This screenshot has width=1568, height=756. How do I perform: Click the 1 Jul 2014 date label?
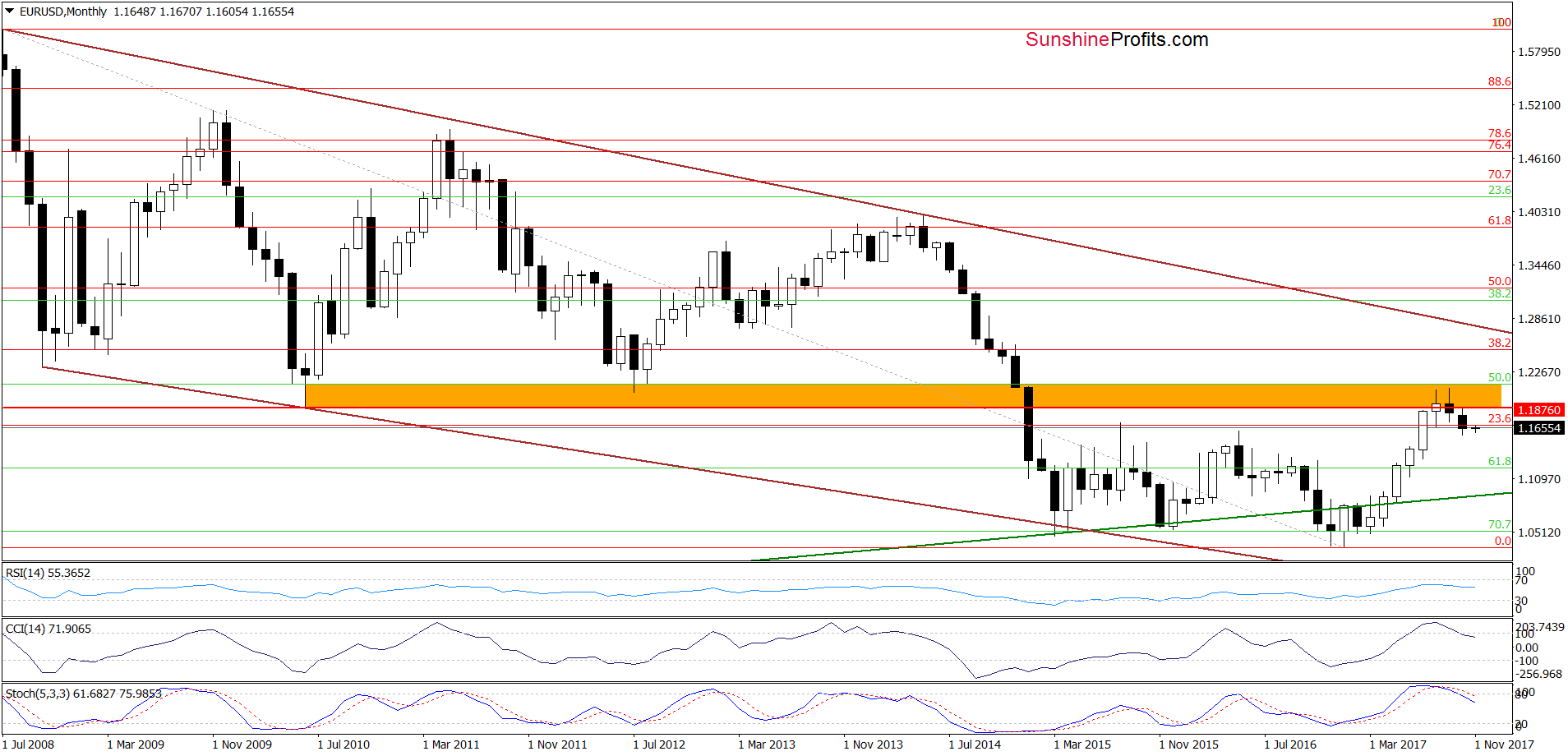point(975,744)
